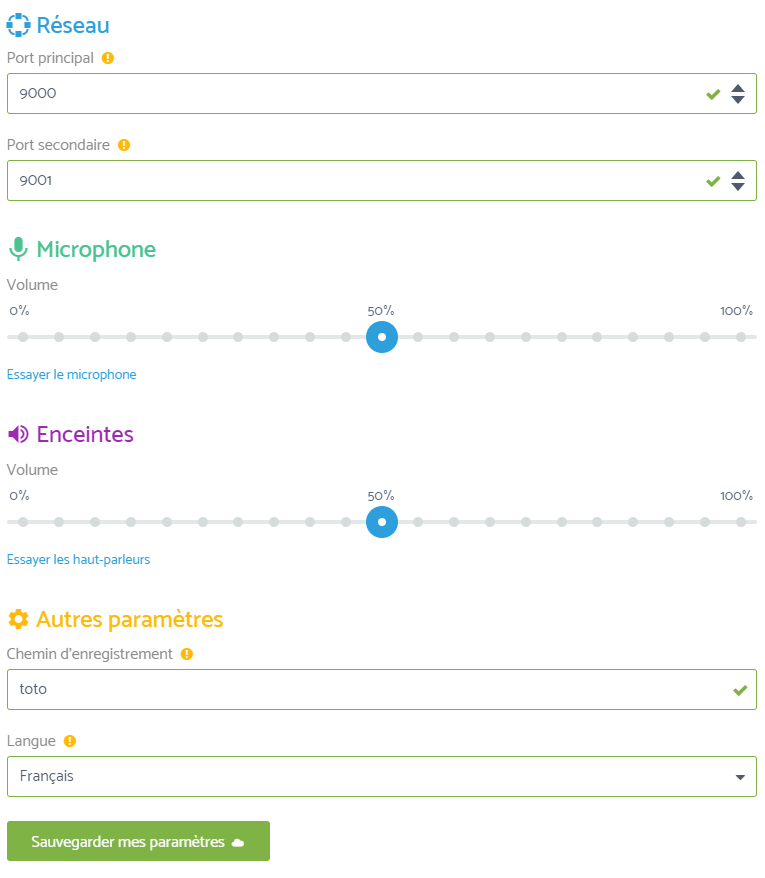Click the Autres paramètres heading
Image resolution: width=765 pixels, height=878 pixels.
tap(130, 620)
